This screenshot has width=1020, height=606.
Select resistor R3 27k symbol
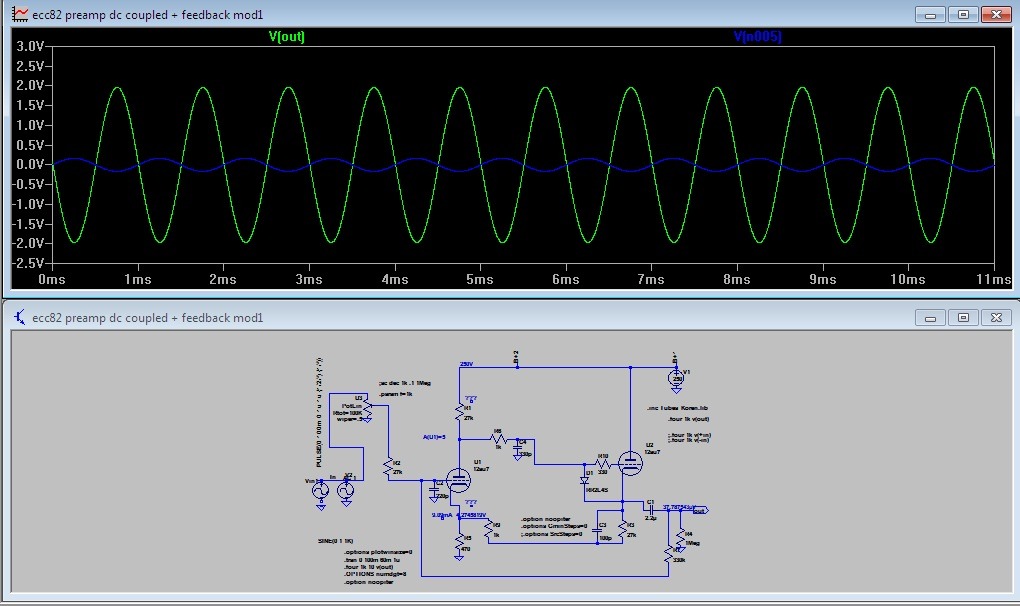click(x=623, y=530)
